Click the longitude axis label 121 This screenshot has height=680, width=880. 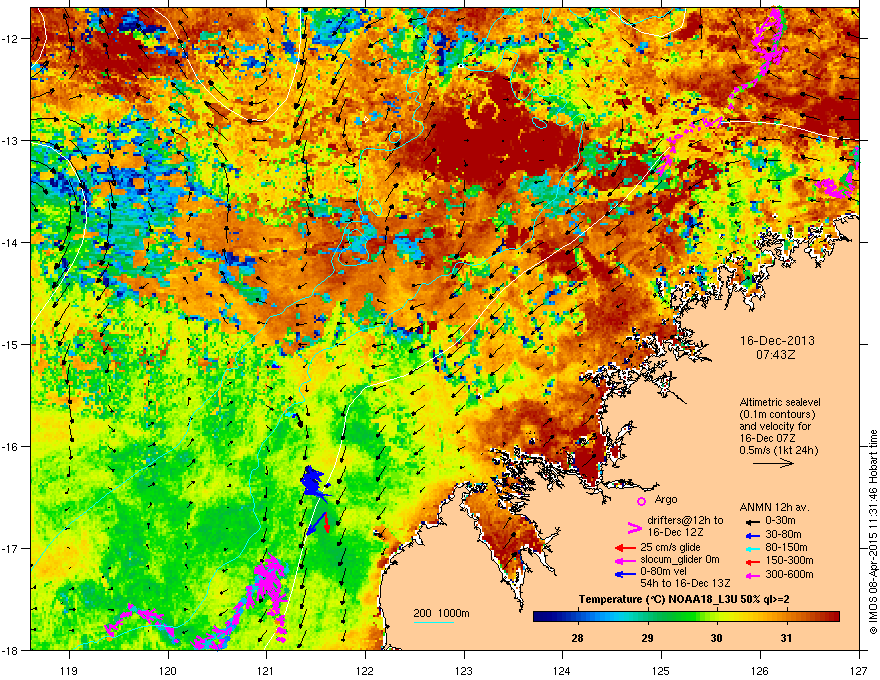coord(266,670)
